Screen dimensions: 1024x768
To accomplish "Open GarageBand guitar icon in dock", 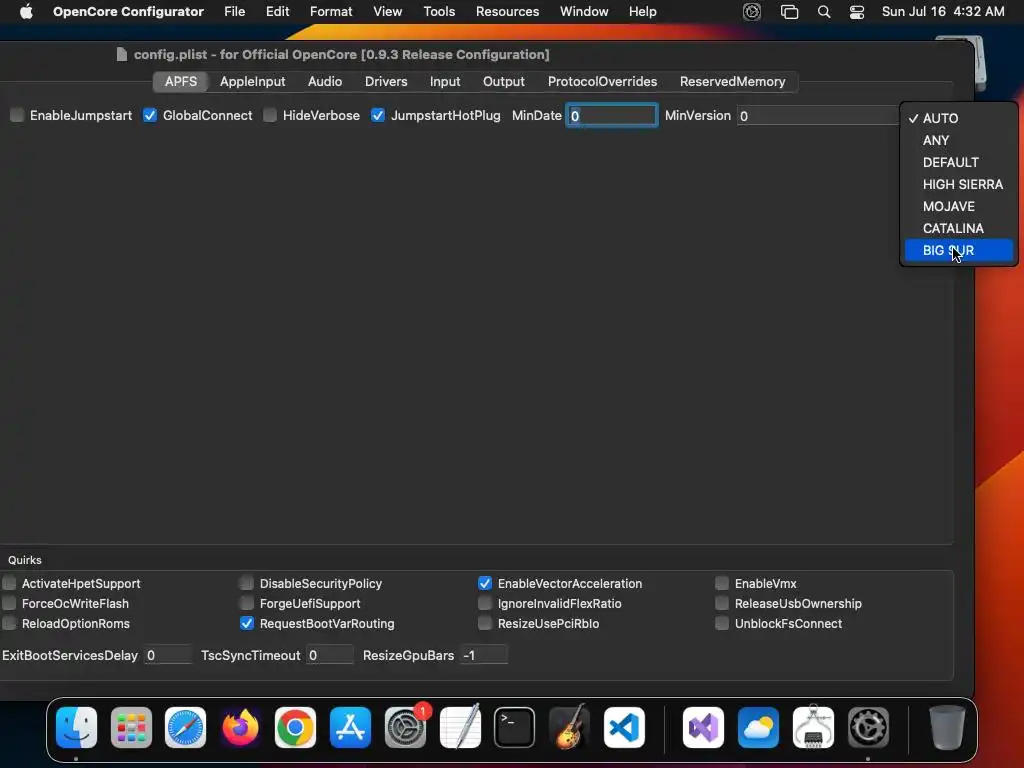I will pos(569,727).
